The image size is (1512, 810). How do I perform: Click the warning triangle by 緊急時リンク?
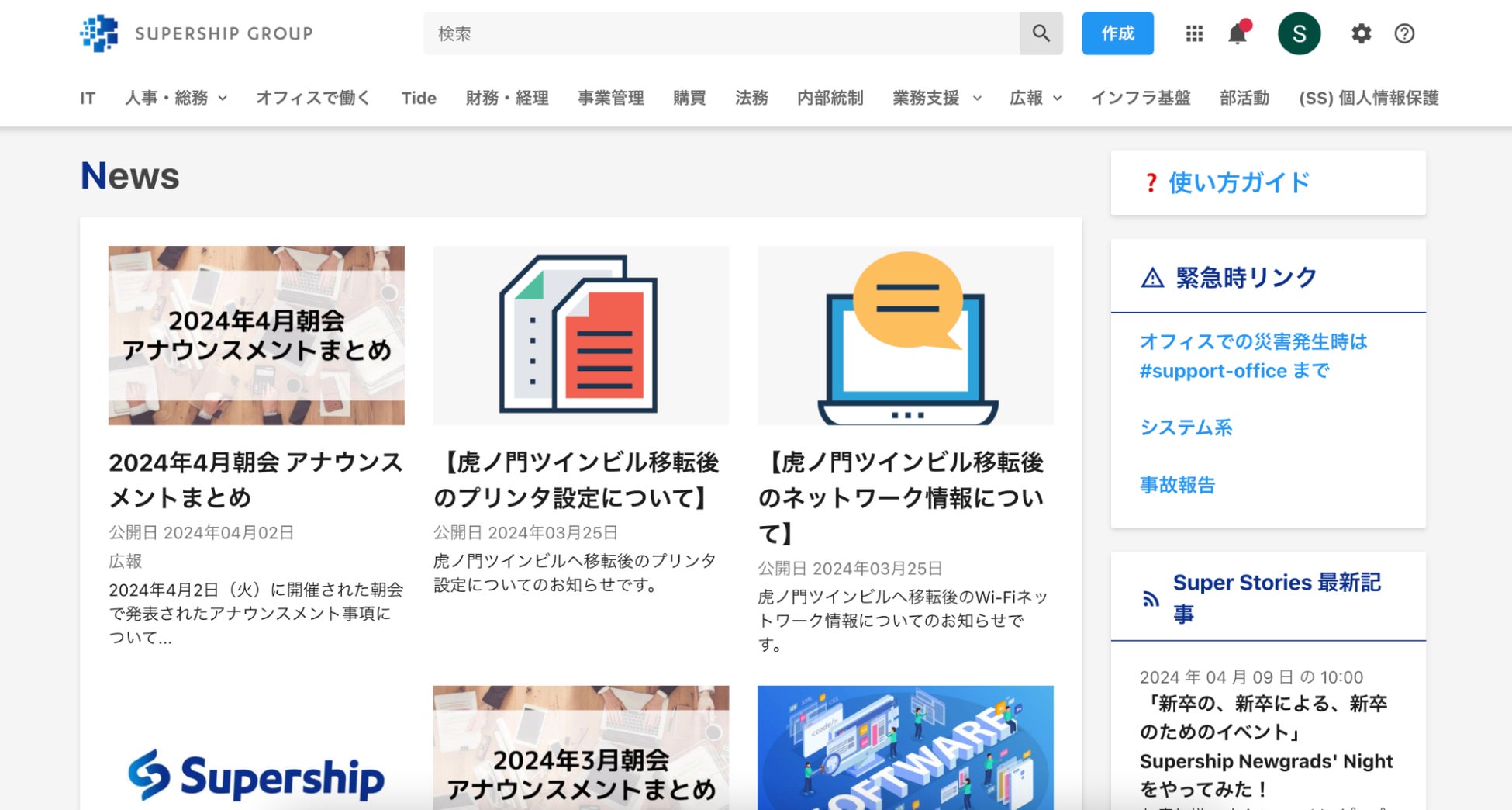click(x=1152, y=278)
